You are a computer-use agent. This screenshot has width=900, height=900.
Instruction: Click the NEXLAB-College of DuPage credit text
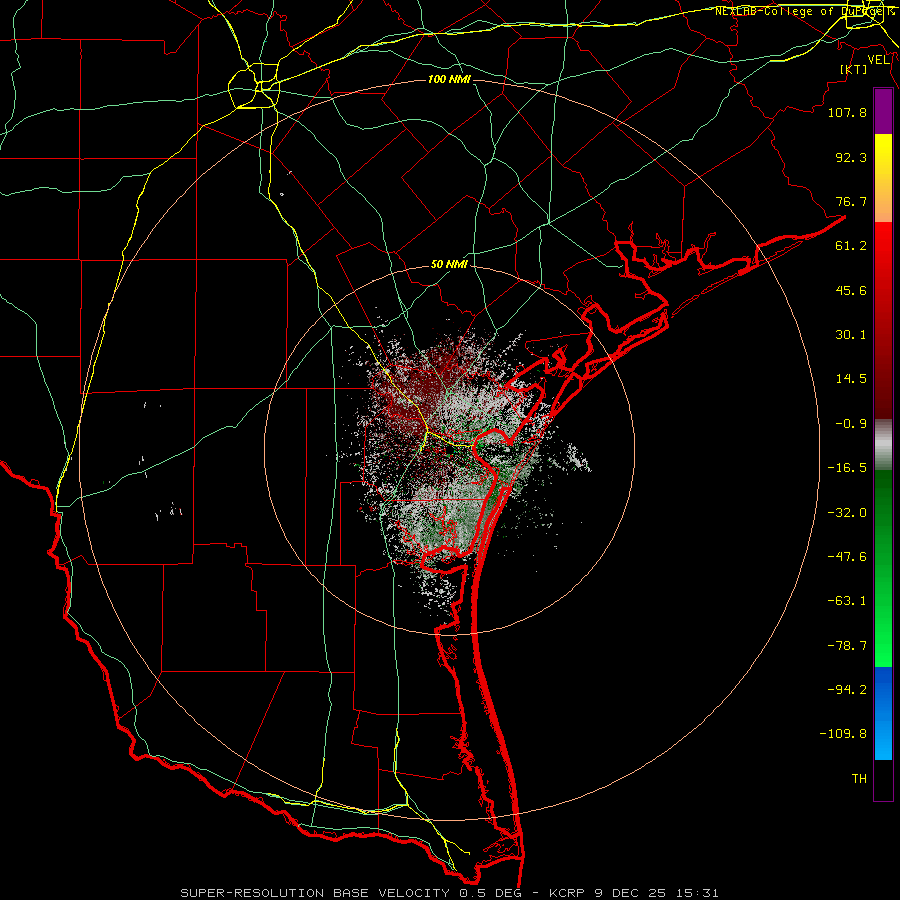point(804,11)
